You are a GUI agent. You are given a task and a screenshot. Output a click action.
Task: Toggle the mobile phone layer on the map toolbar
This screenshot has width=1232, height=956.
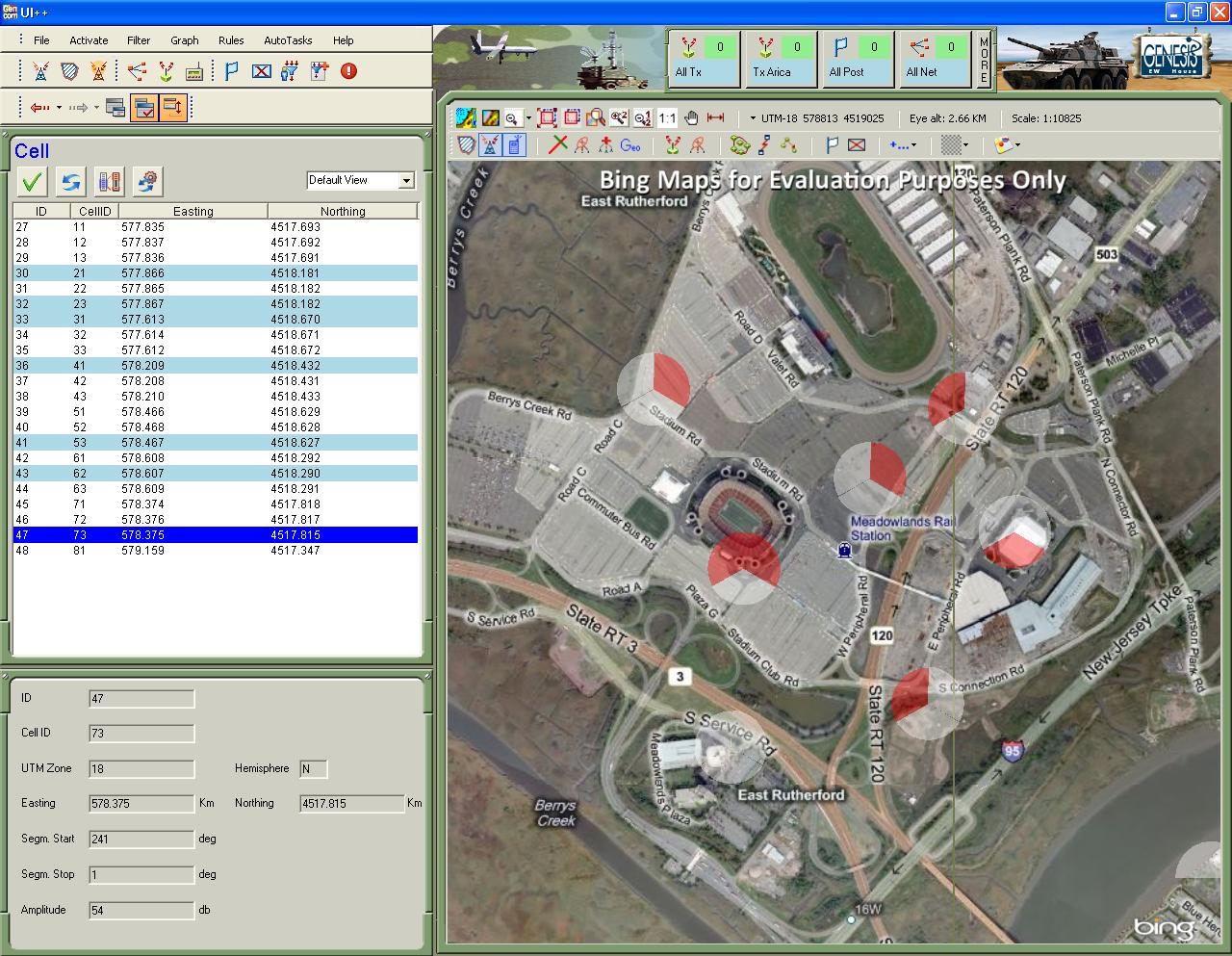pyautogui.click(x=515, y=145)
